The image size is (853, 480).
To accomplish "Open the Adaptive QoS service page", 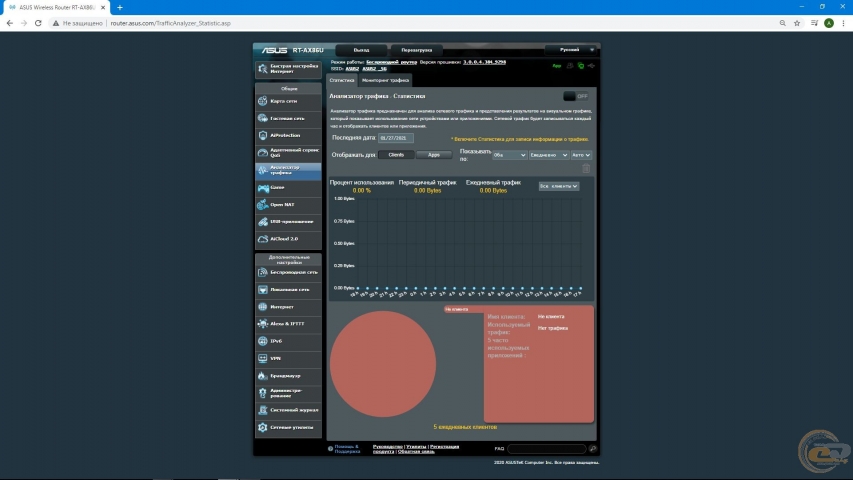I will tap(288, 153).
